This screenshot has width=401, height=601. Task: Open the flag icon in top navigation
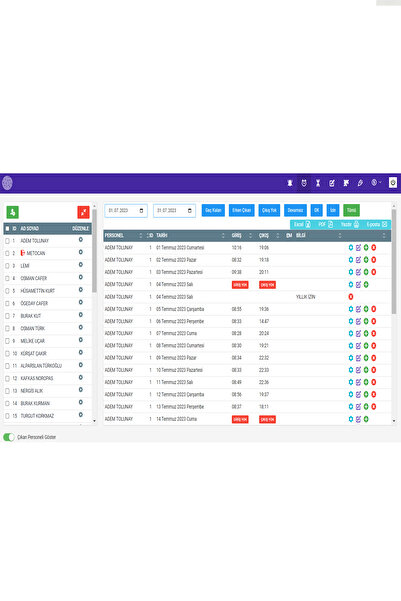346,183
